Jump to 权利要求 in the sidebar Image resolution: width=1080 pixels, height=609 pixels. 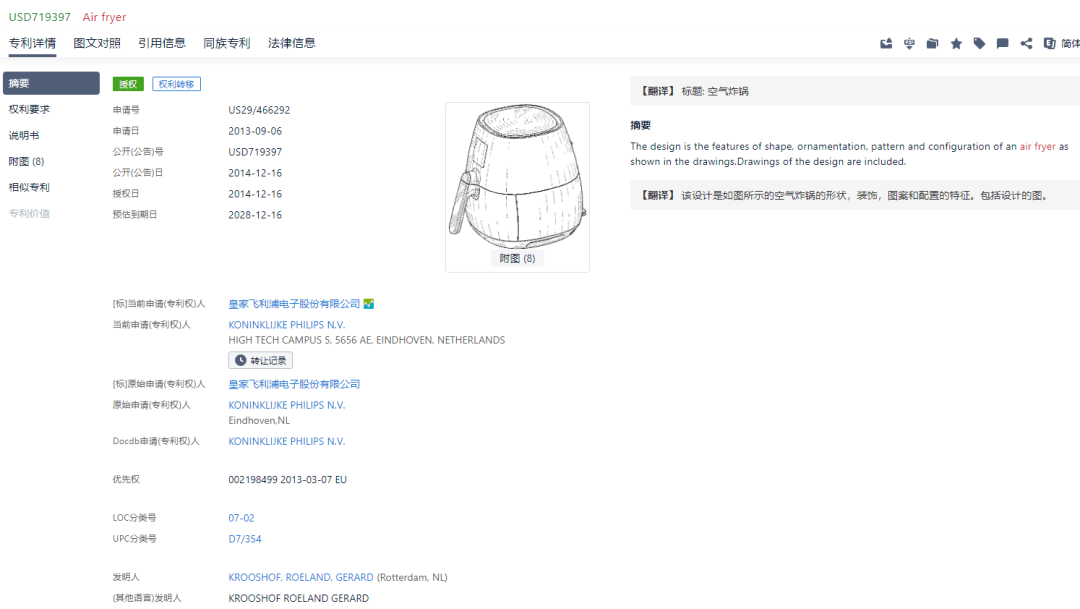(x=29, y=109)
